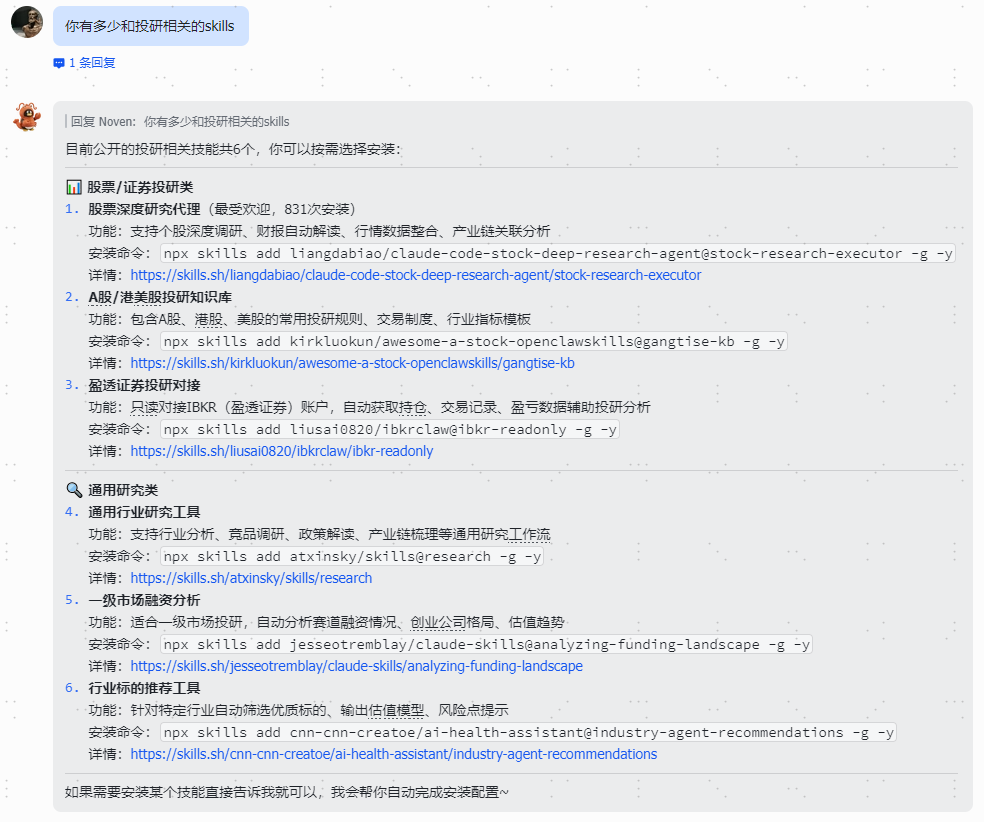Click the bot's avatar beside the reply
The height and width of the screenshot is (822, 984).
[26, 116]
